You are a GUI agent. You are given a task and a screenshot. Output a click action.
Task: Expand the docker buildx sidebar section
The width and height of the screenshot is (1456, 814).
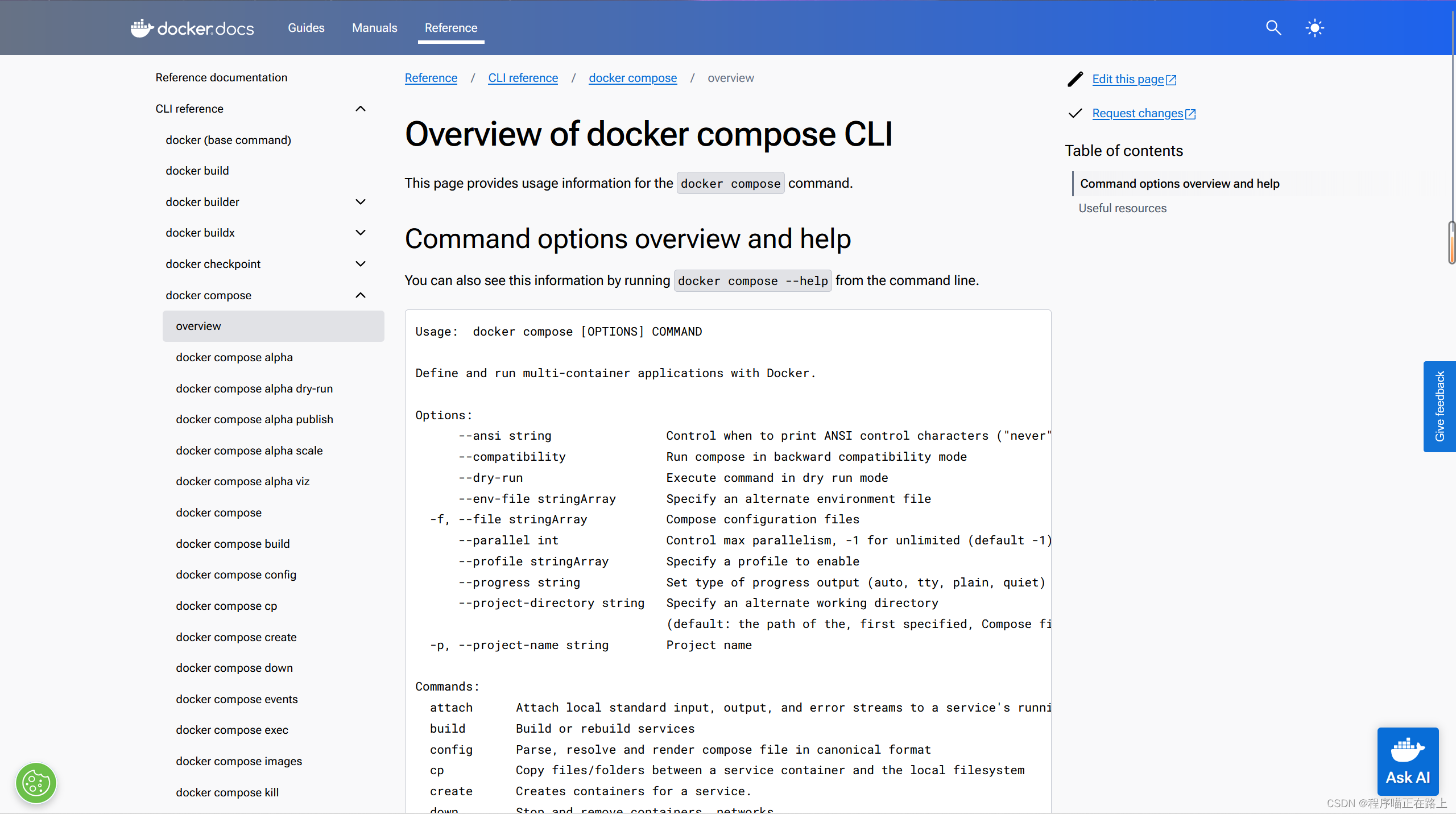(x=361, y=232)
